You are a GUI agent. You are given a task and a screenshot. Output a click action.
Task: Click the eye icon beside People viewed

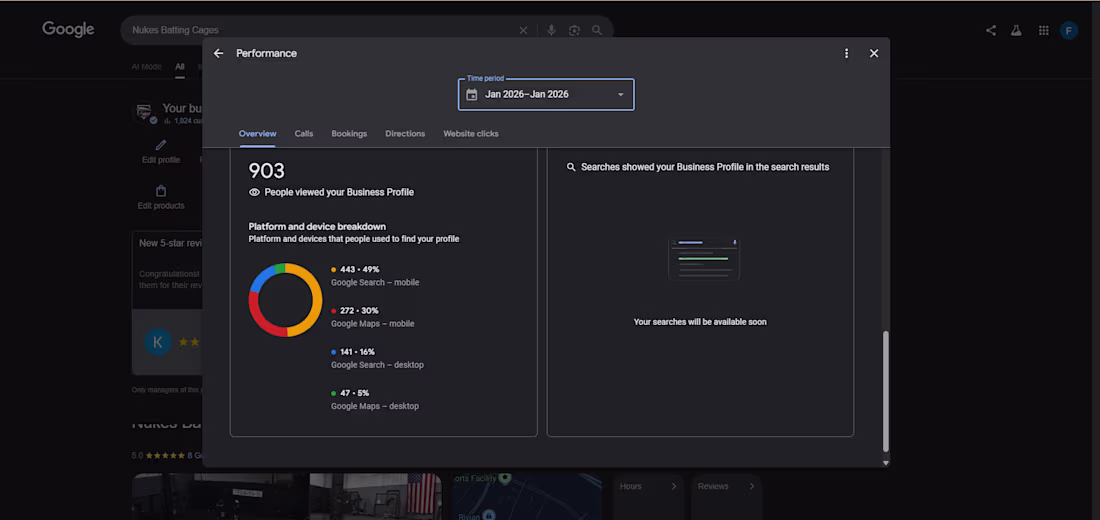tap(254, 192)
